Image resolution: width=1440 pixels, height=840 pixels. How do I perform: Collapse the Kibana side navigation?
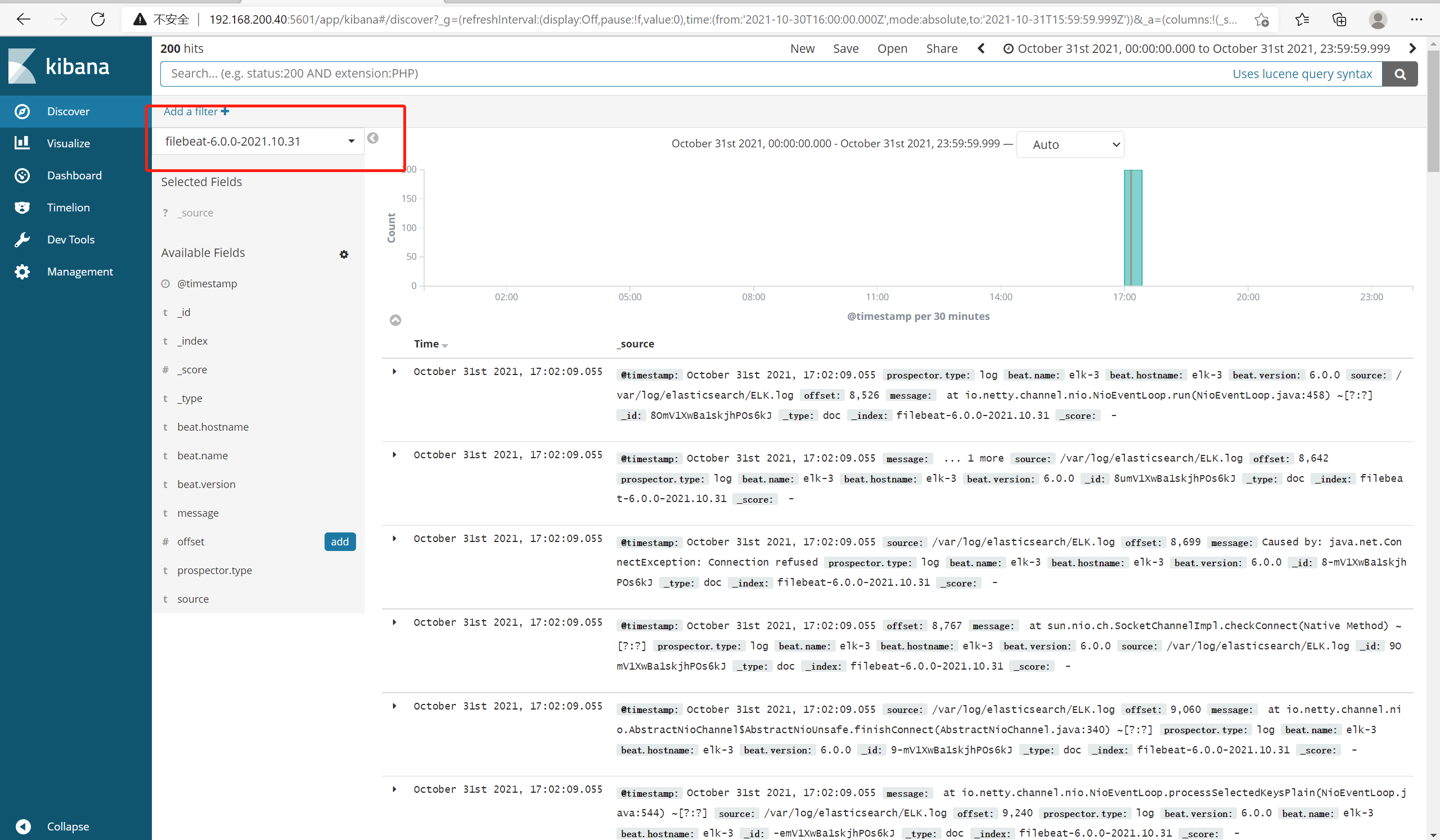pos(67,826)
